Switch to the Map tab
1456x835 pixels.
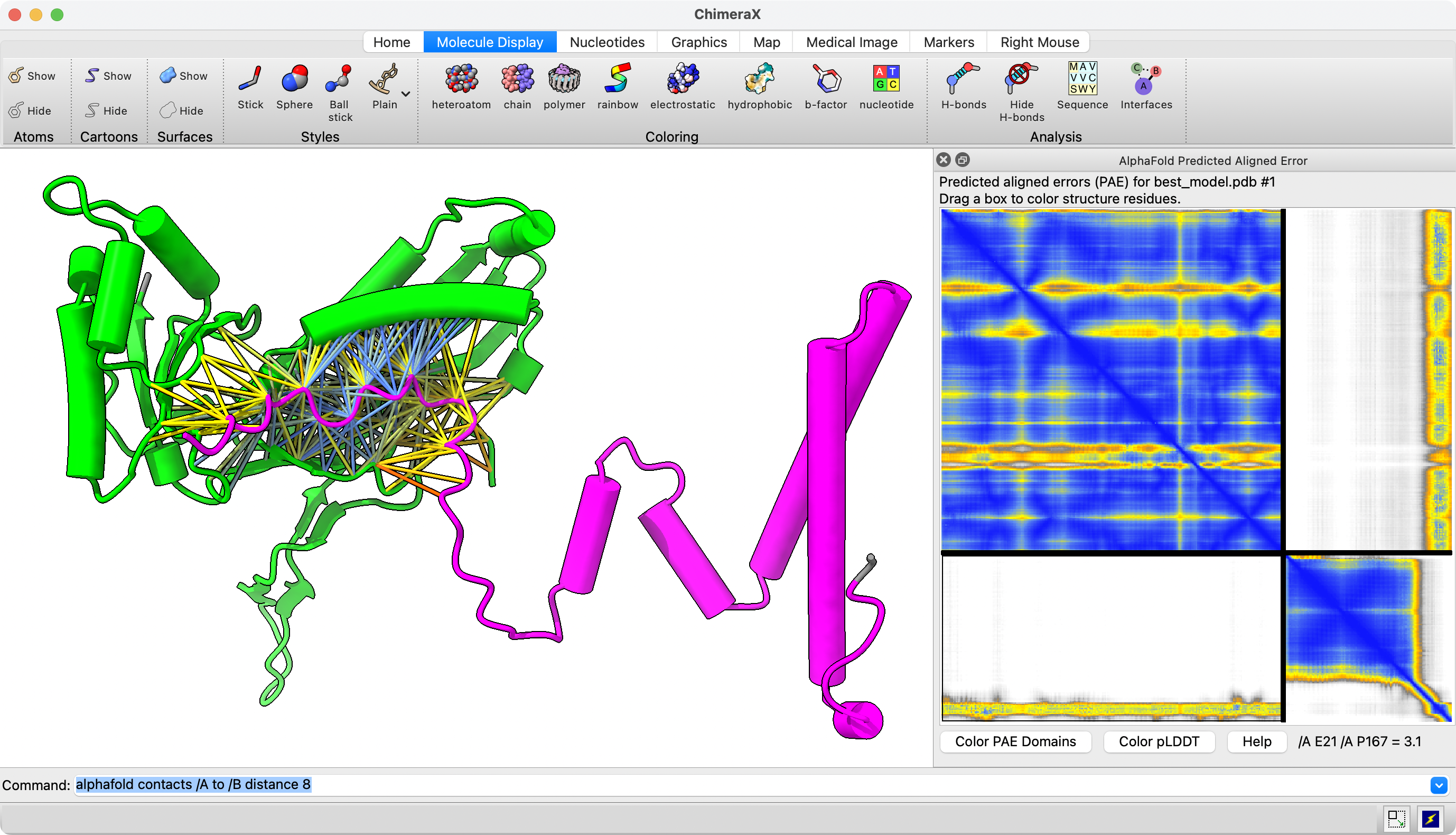pos(767,42)
